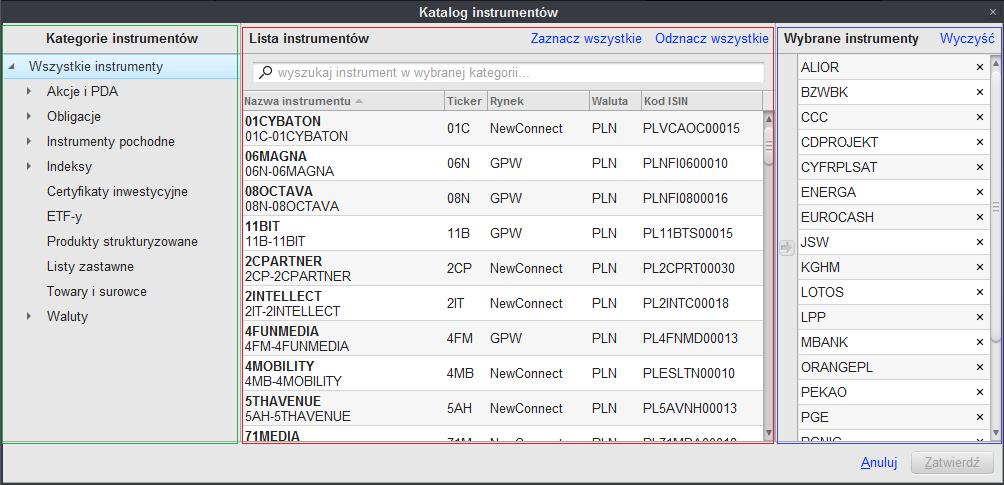Screen dimensions: 1004x485
Task: Sort by Ticker column header
Action: [466, 101]
